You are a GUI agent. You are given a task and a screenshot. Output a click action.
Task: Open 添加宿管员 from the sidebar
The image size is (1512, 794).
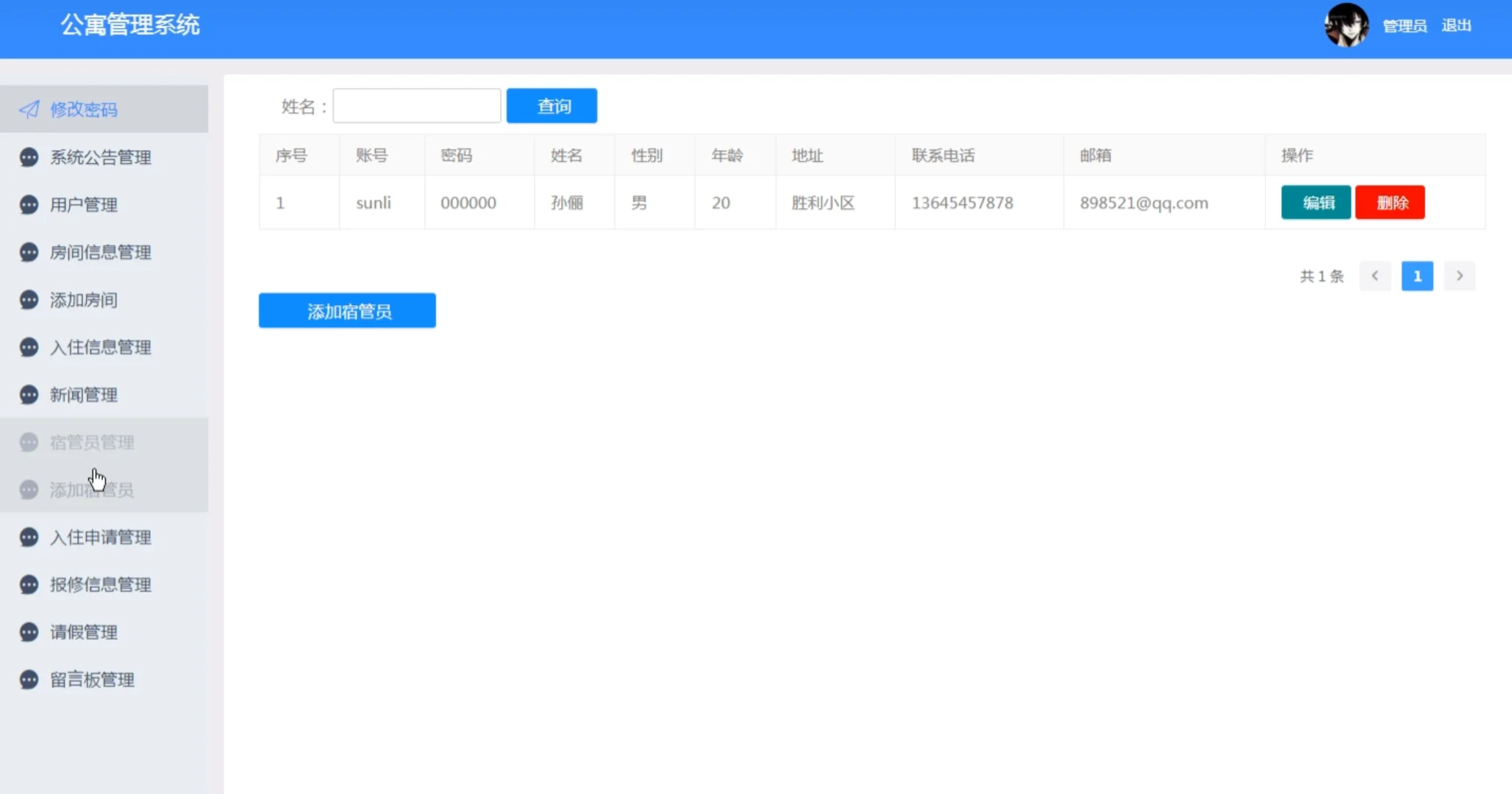click(91, 490)
